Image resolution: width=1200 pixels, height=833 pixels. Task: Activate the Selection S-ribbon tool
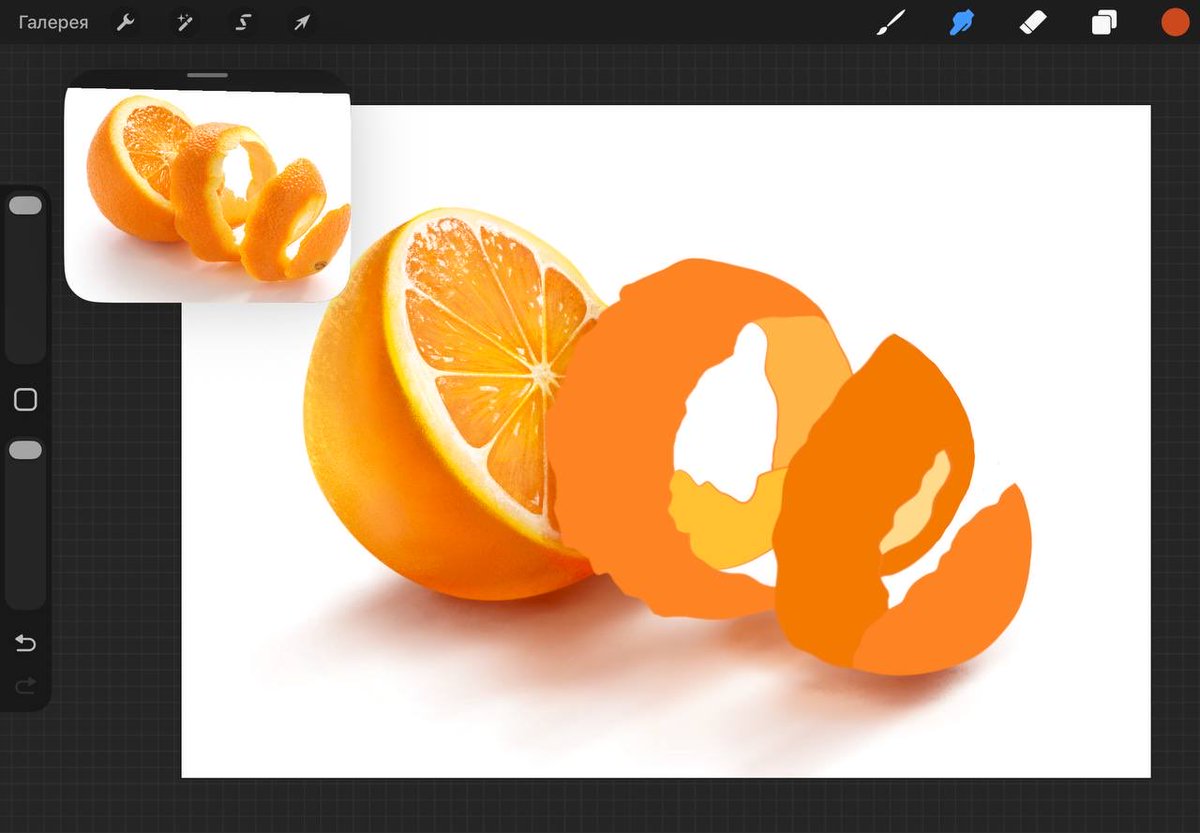(x=243, y=22)
